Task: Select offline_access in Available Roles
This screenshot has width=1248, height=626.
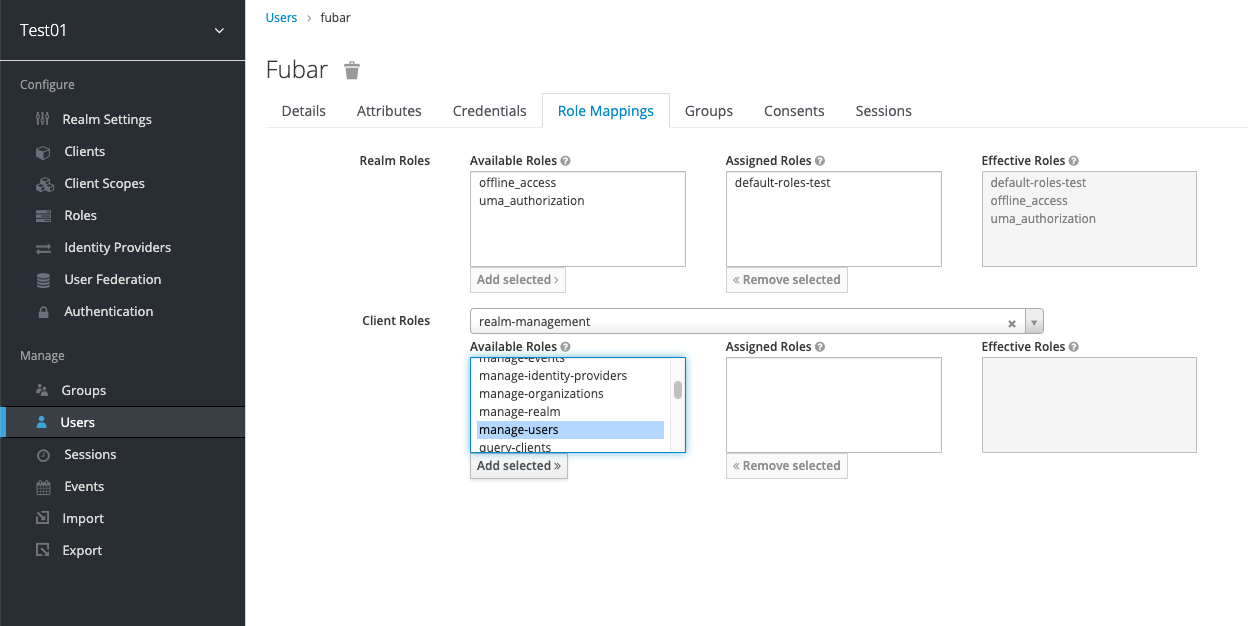Action: click(x=517, y=183)
